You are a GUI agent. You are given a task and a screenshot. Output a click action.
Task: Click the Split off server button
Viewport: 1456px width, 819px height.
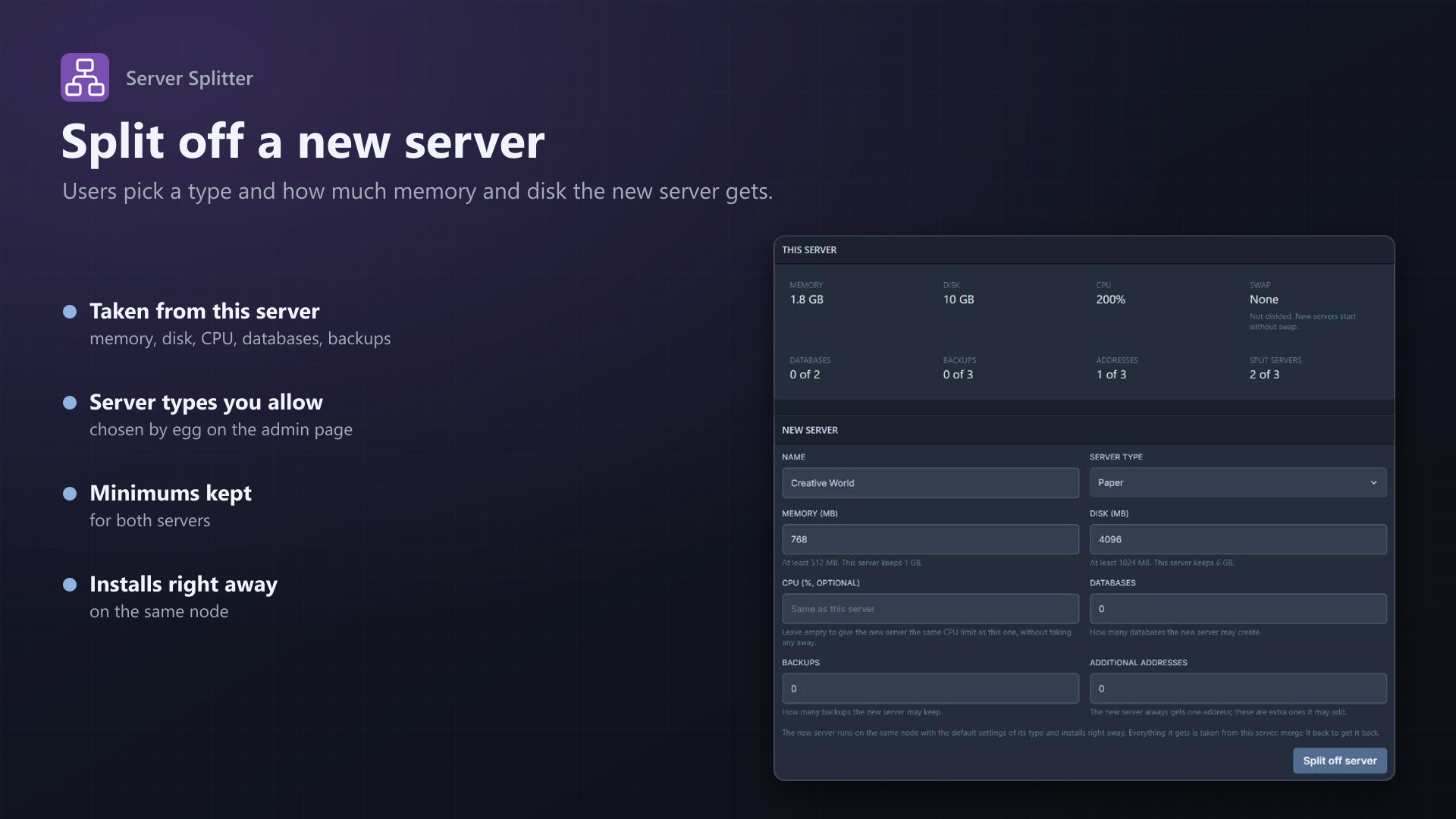coord(1340,761)
